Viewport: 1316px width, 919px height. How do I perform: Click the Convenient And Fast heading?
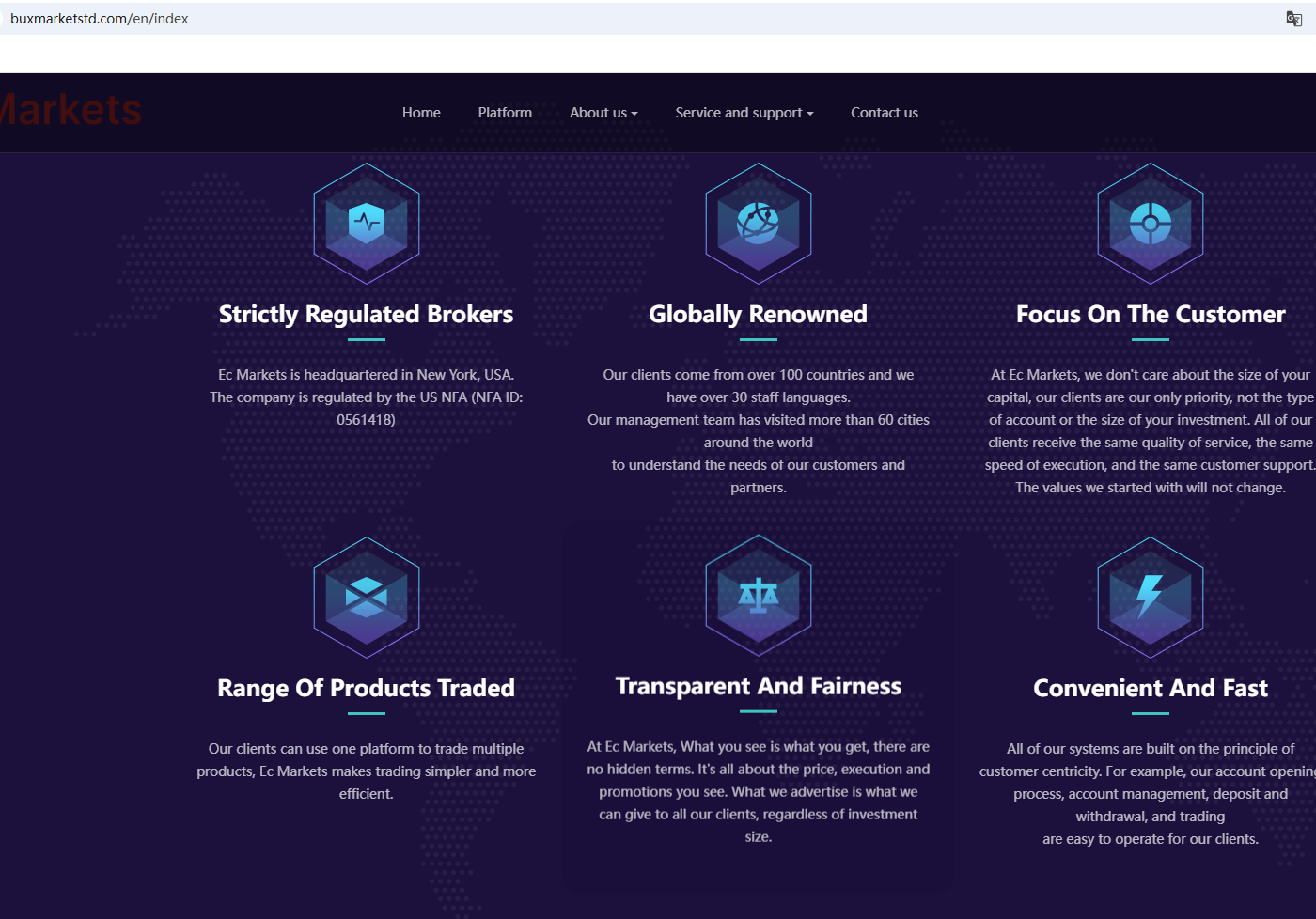click(x=1151, y=688)
